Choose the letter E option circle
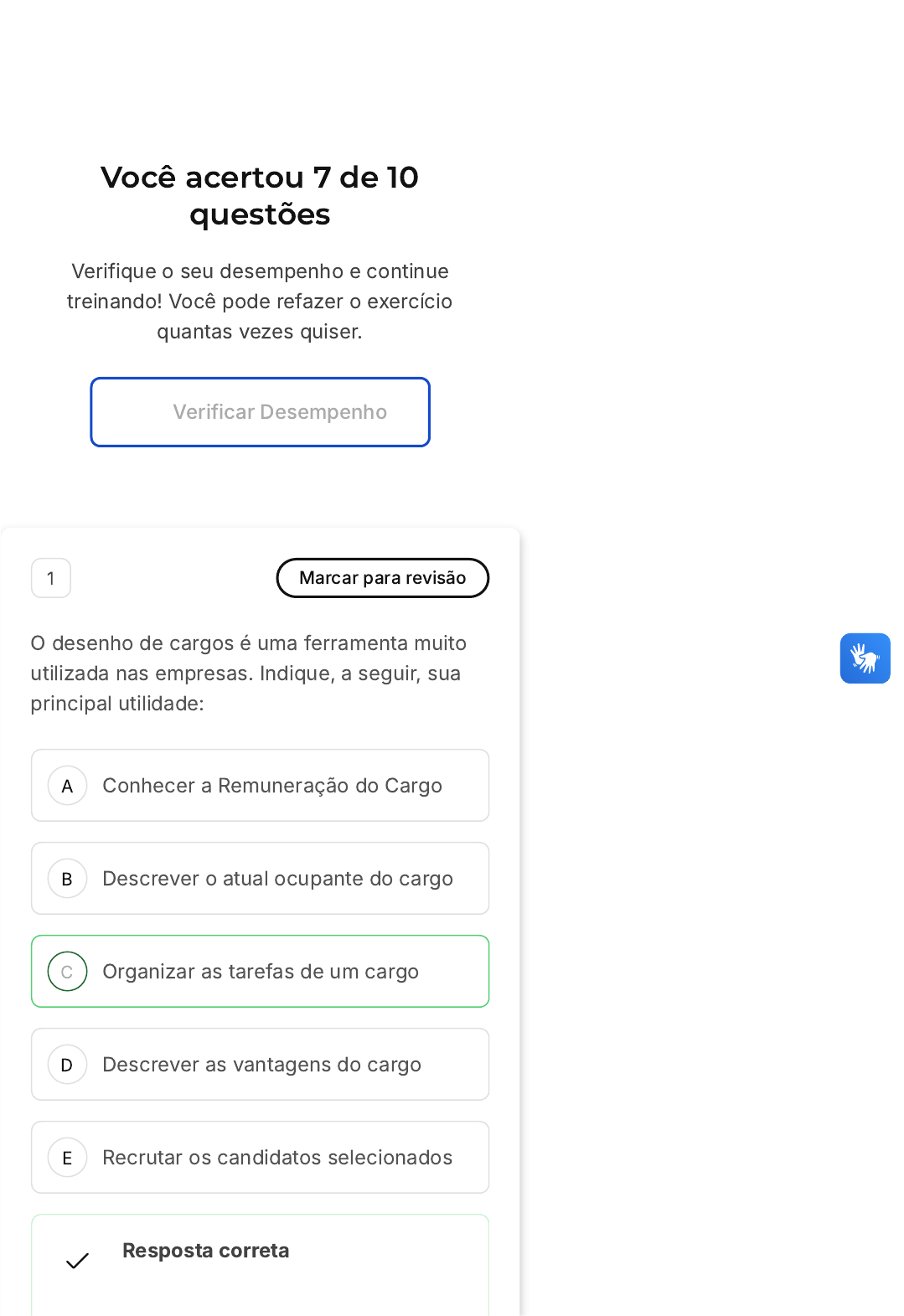904x1316 pixels. tap(68, 1158)
